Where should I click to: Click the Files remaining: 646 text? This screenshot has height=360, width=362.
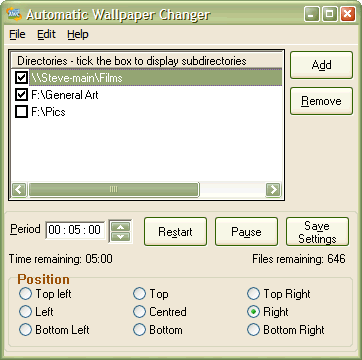click(x=299, y=259)
